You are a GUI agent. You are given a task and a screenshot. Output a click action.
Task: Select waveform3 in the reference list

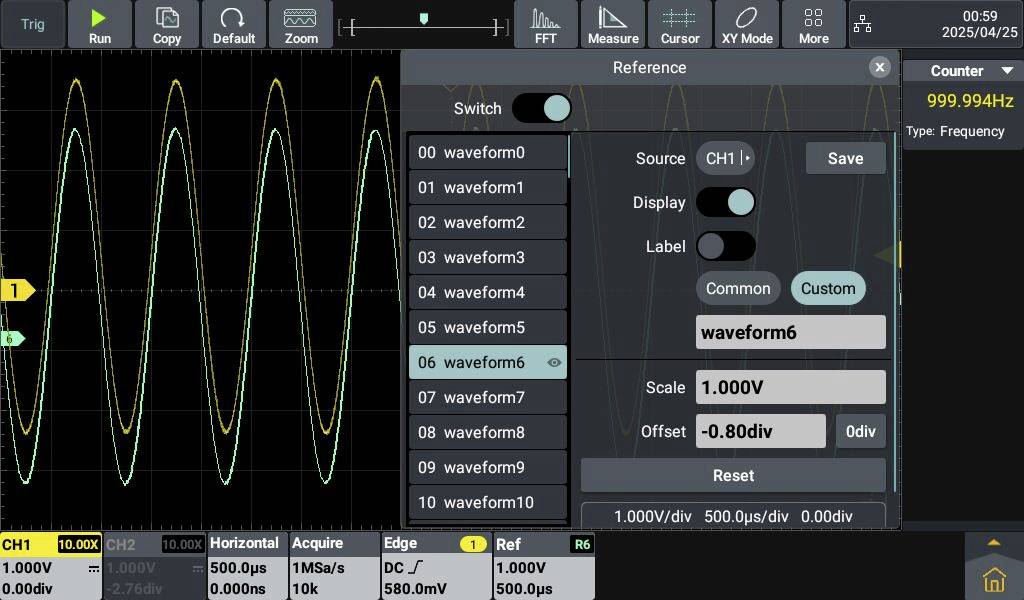[487, 257]
